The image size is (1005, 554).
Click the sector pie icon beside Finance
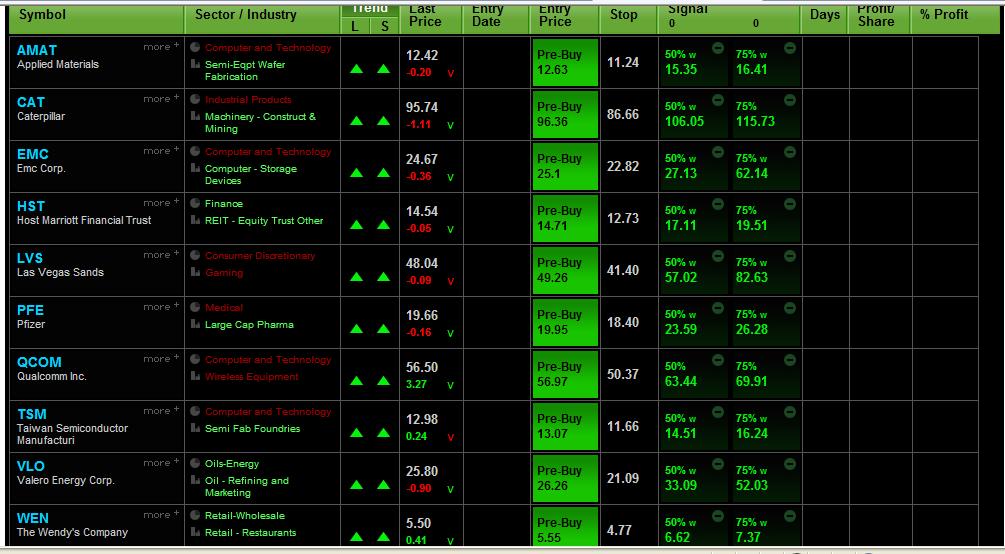[195, 203]
